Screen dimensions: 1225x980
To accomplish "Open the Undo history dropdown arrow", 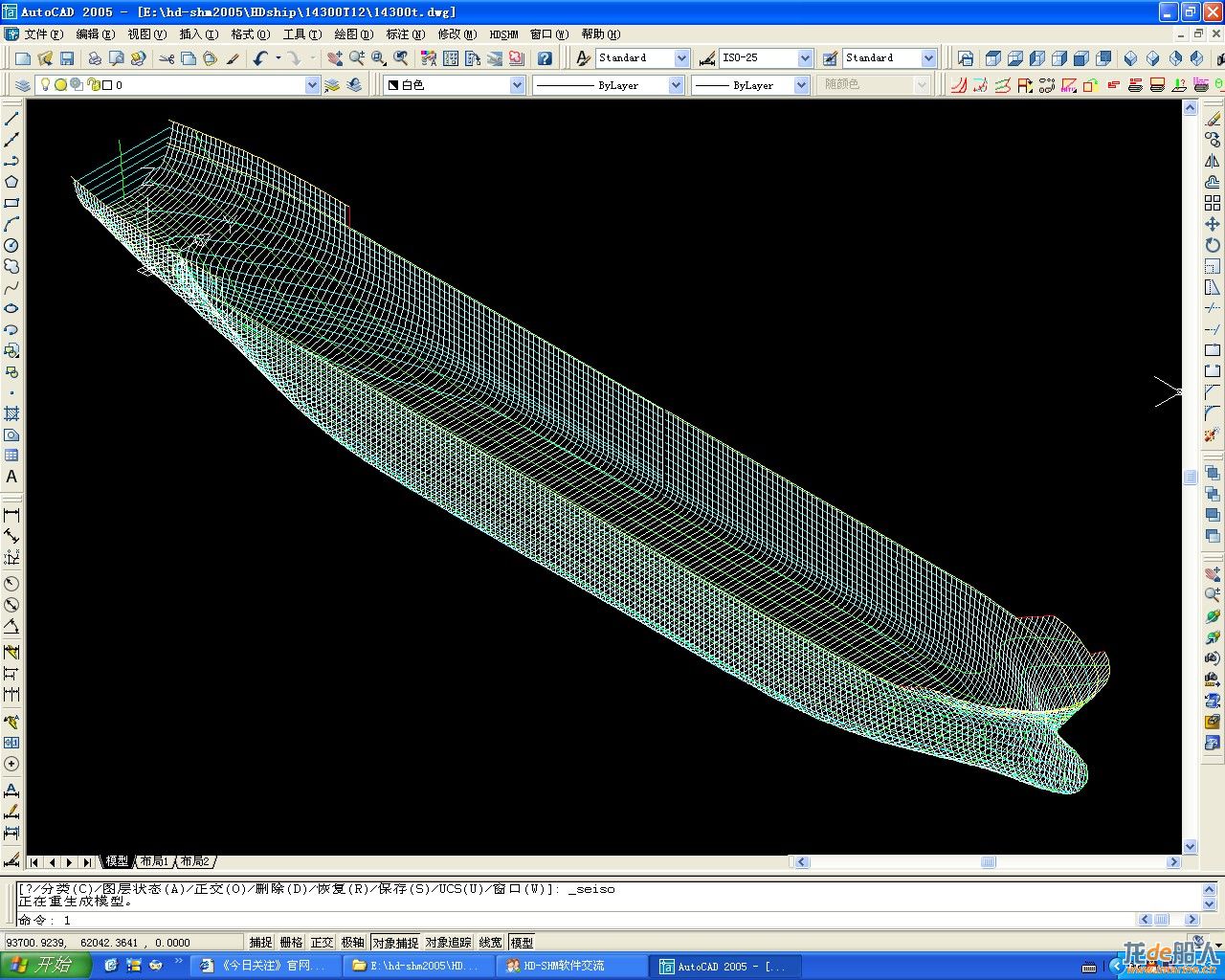I will 278,58.
